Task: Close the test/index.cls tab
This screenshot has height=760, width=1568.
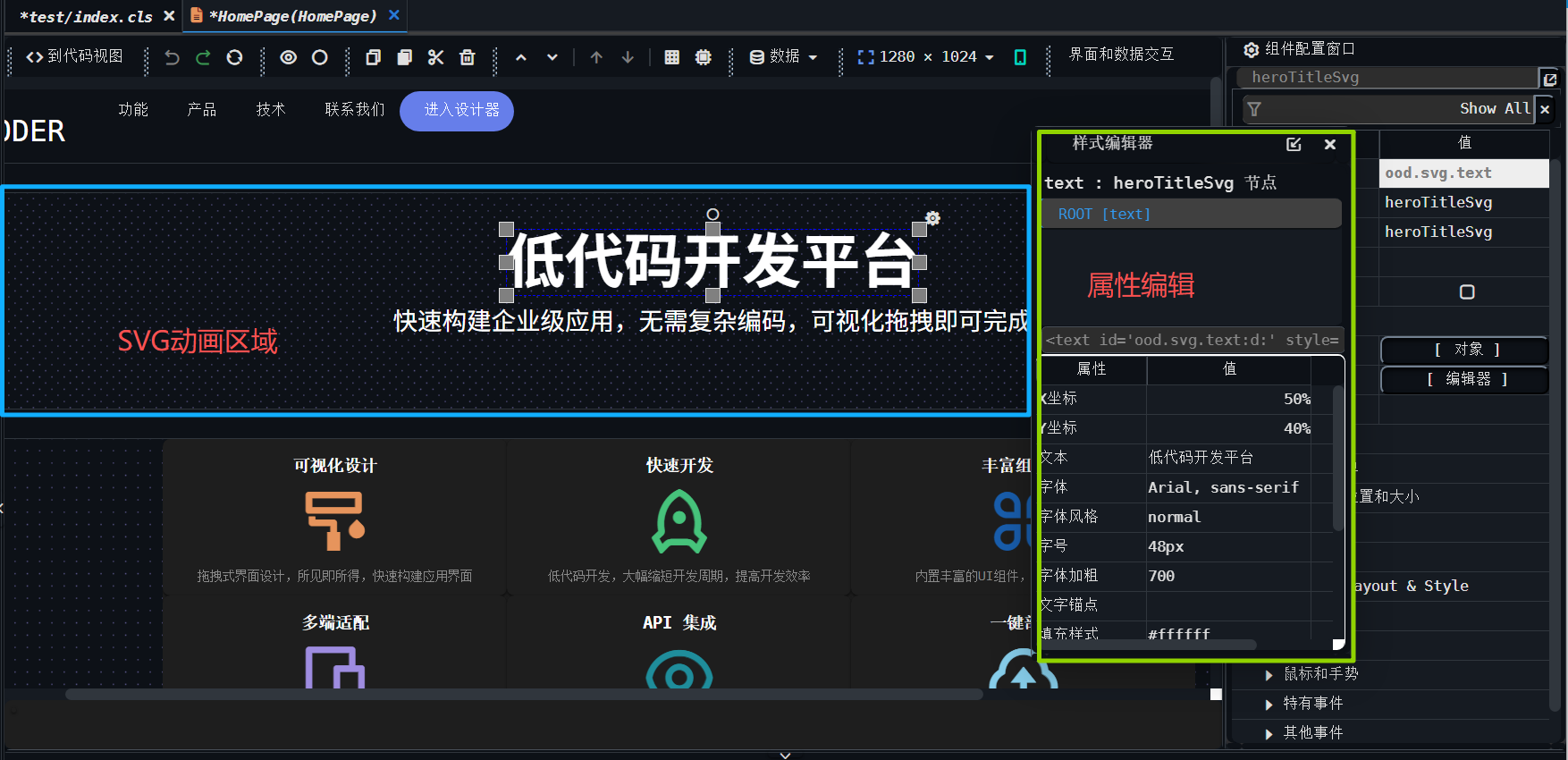Action: [x=169, y=16]
